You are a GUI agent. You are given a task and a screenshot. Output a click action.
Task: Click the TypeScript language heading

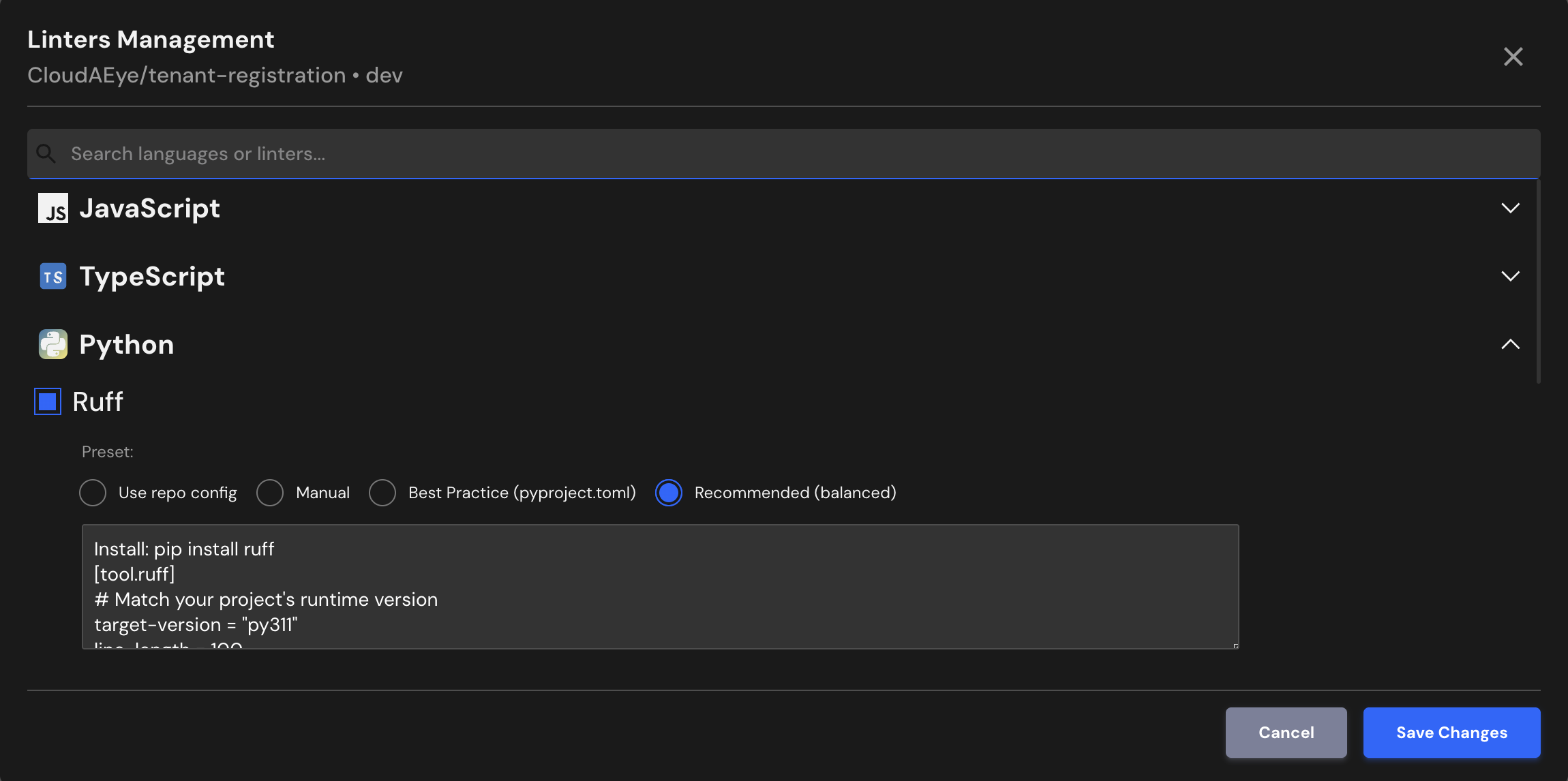click(x=152, y=277)
